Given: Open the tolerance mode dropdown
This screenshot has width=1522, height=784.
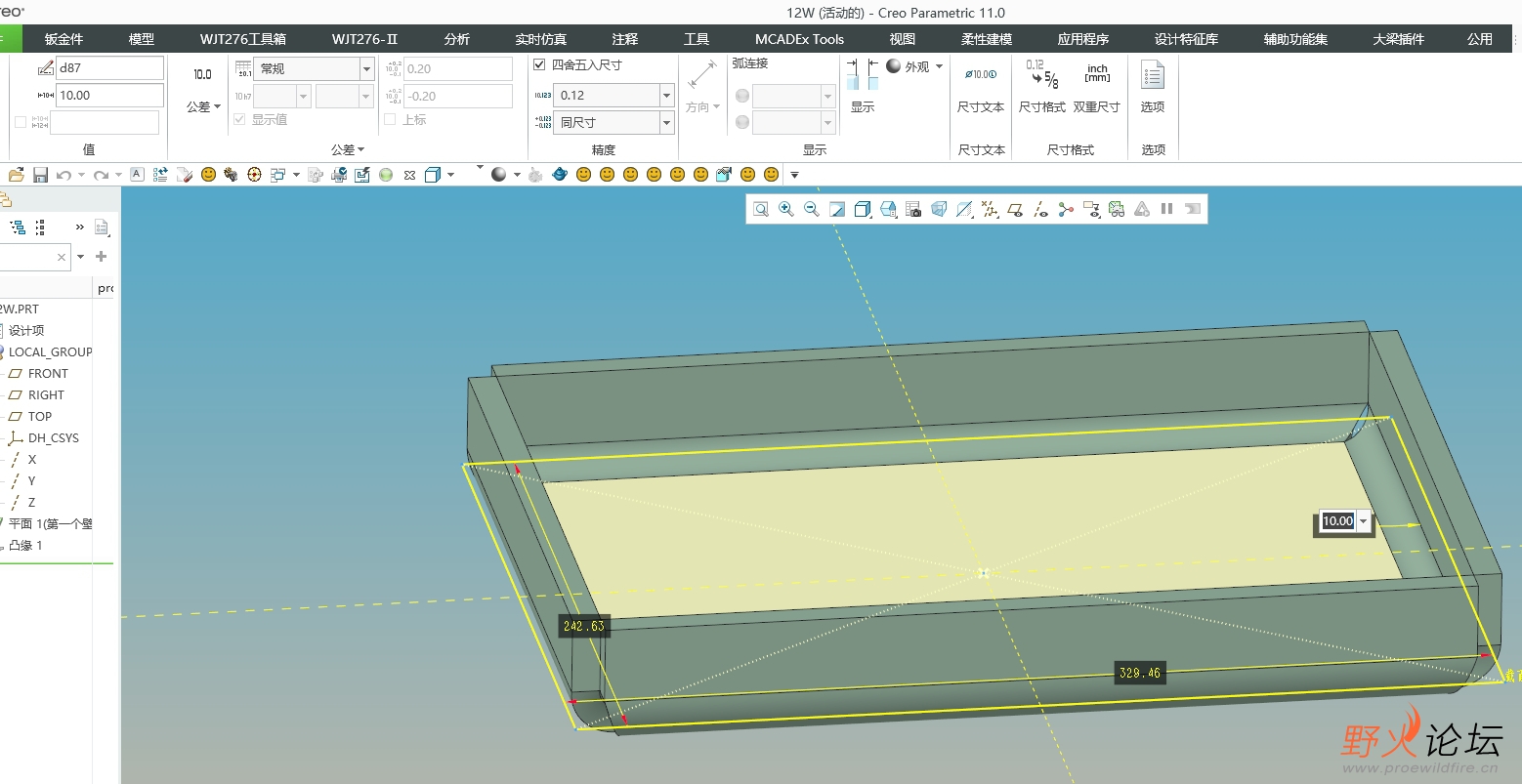Looking at the screenshot, I should (367, 68).
